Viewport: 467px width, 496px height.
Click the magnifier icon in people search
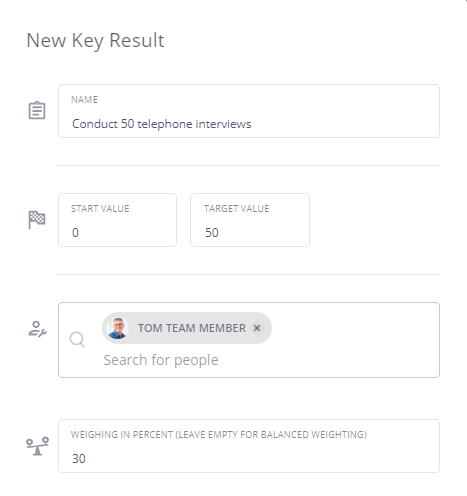(x=77, y=340)
